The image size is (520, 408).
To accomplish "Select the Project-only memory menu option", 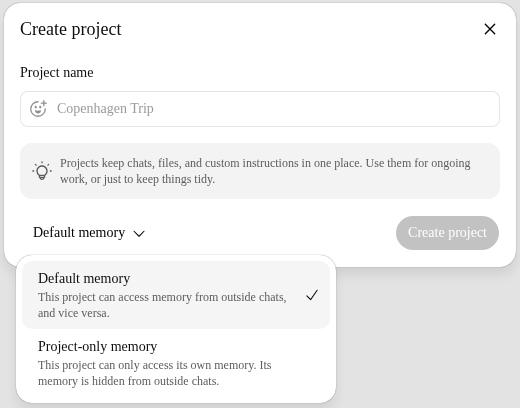I will (176, 363).
